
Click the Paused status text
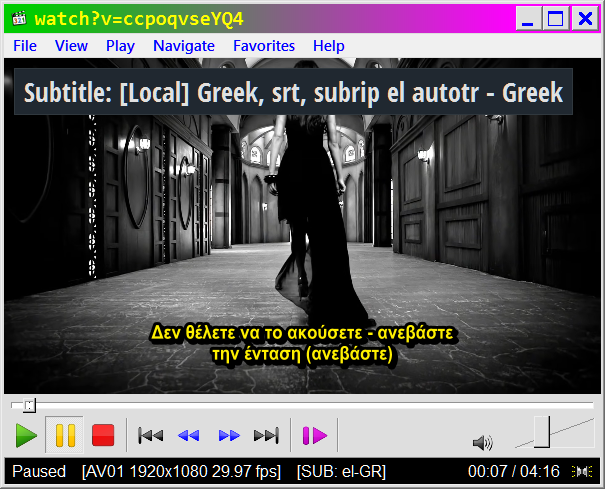pos(39,471)
